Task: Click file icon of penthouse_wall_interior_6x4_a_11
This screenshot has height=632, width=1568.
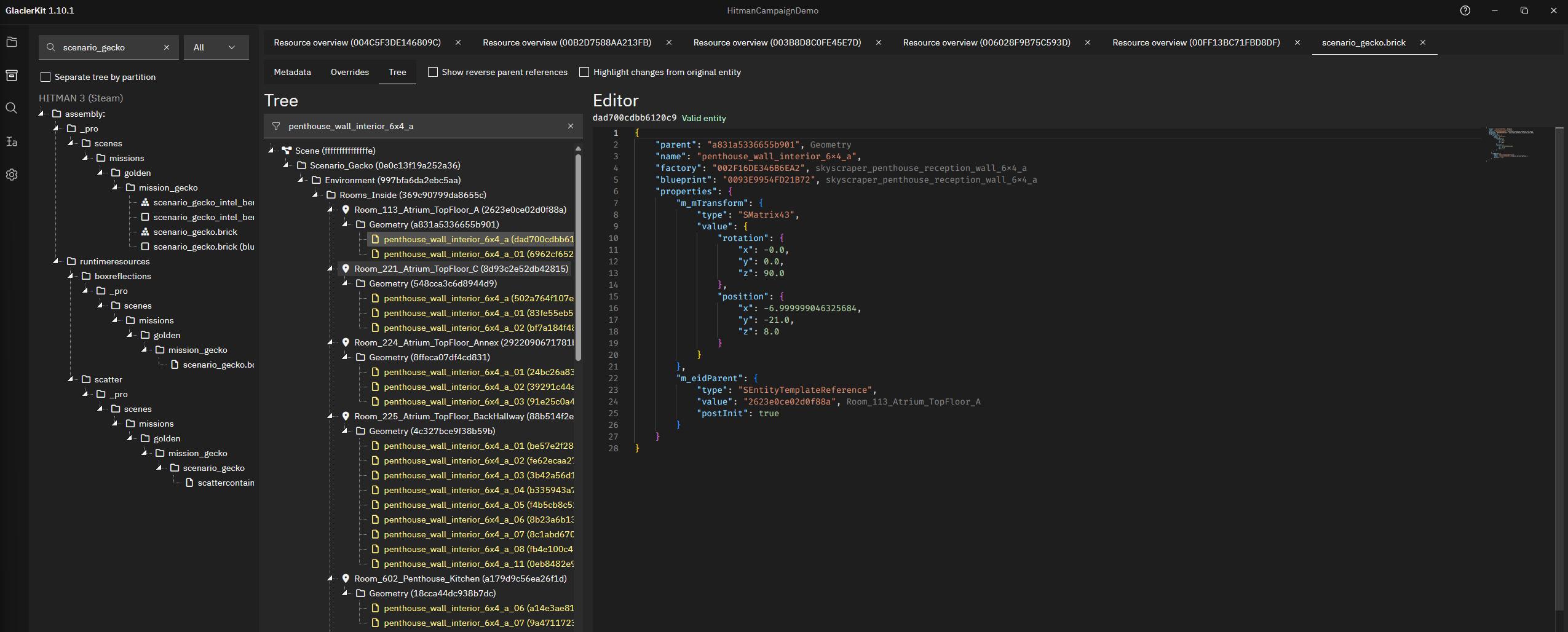Action: (375, 564)
